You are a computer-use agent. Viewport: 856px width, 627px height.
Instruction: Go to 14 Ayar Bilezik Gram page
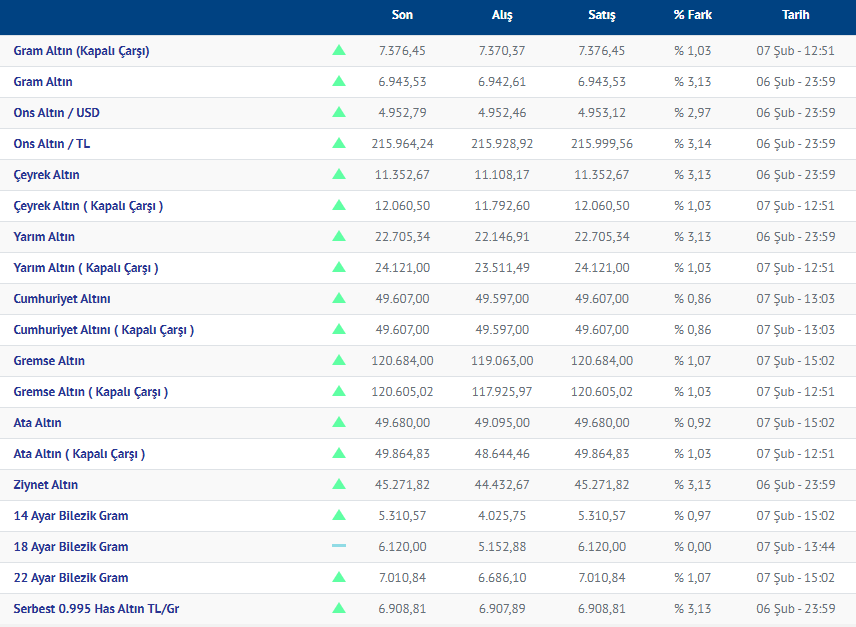click(71, 516)
